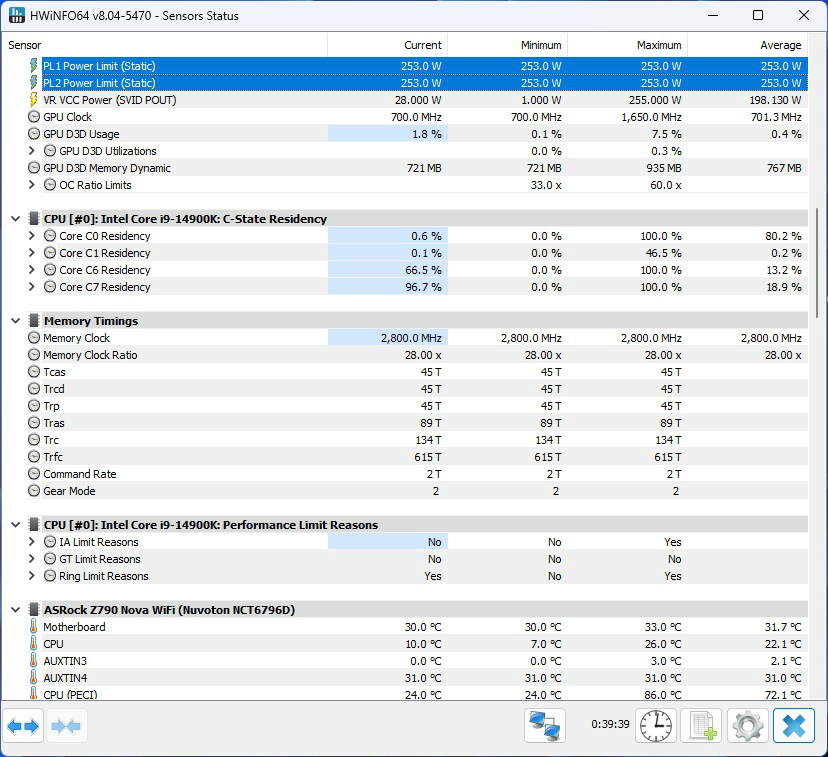Expand OC Ratio Limits entry
This screenshot has height=757, width=828.
click(32, 185)
